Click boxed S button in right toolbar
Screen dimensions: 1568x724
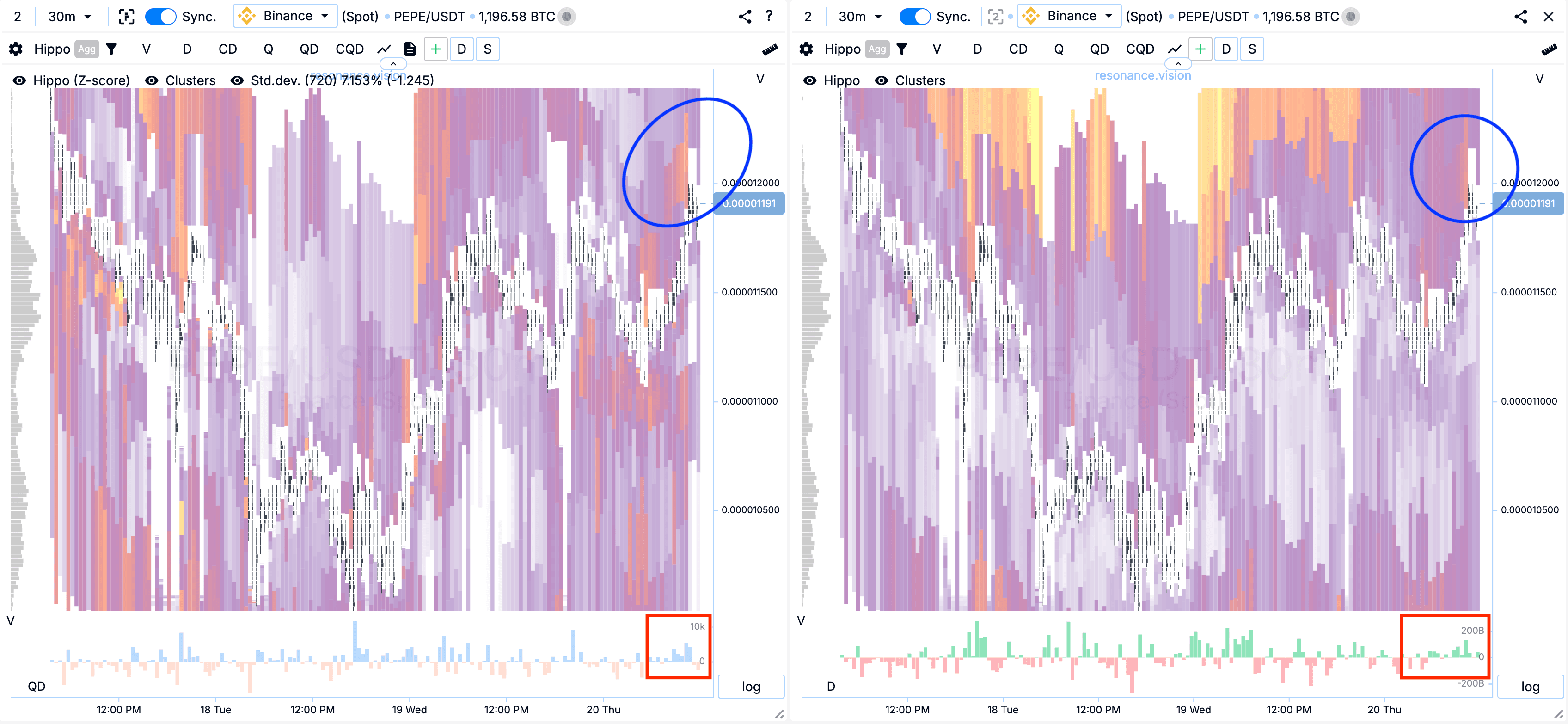coord(1251,49)
